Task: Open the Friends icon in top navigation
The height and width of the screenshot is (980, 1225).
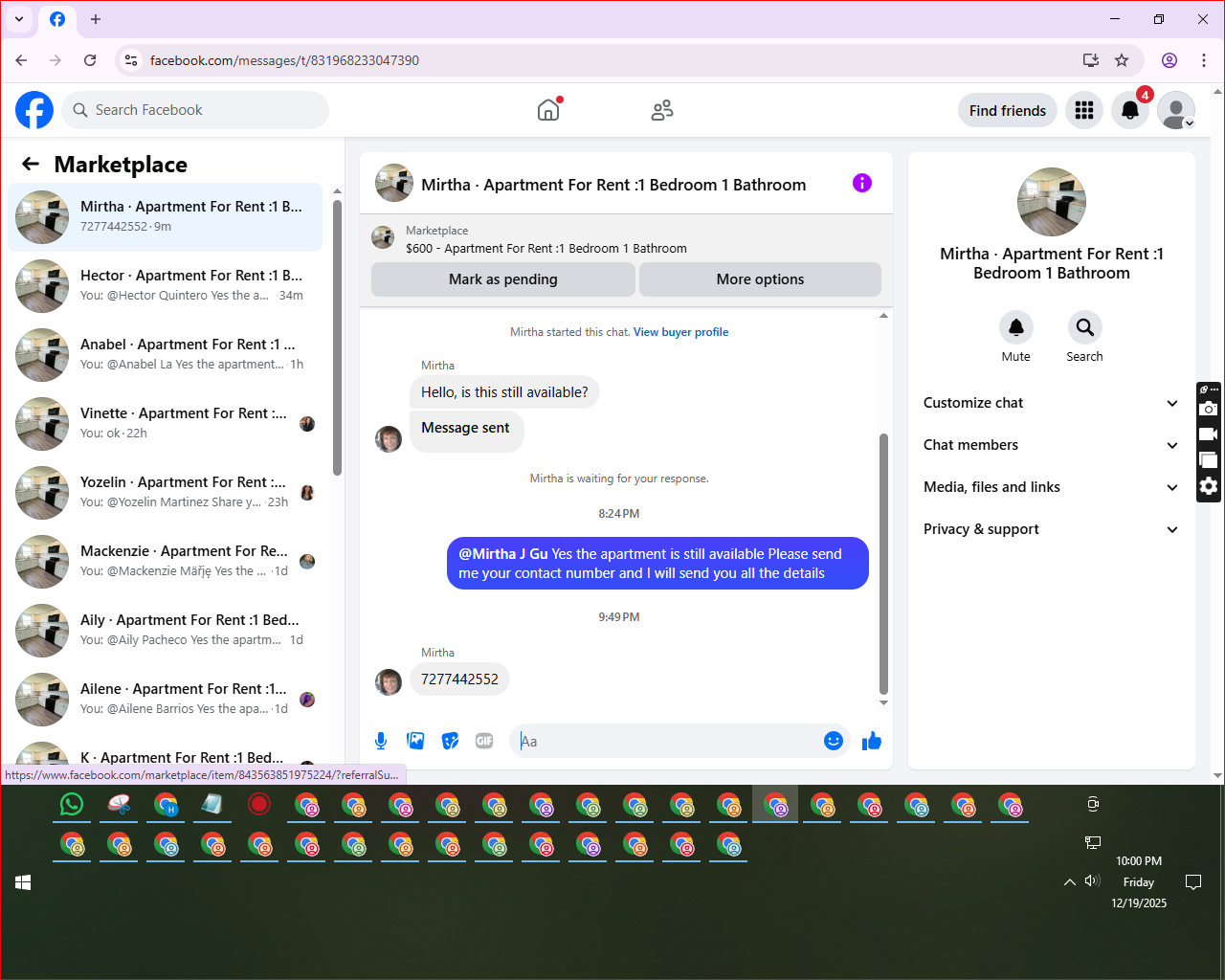Action: coord(662,110)
